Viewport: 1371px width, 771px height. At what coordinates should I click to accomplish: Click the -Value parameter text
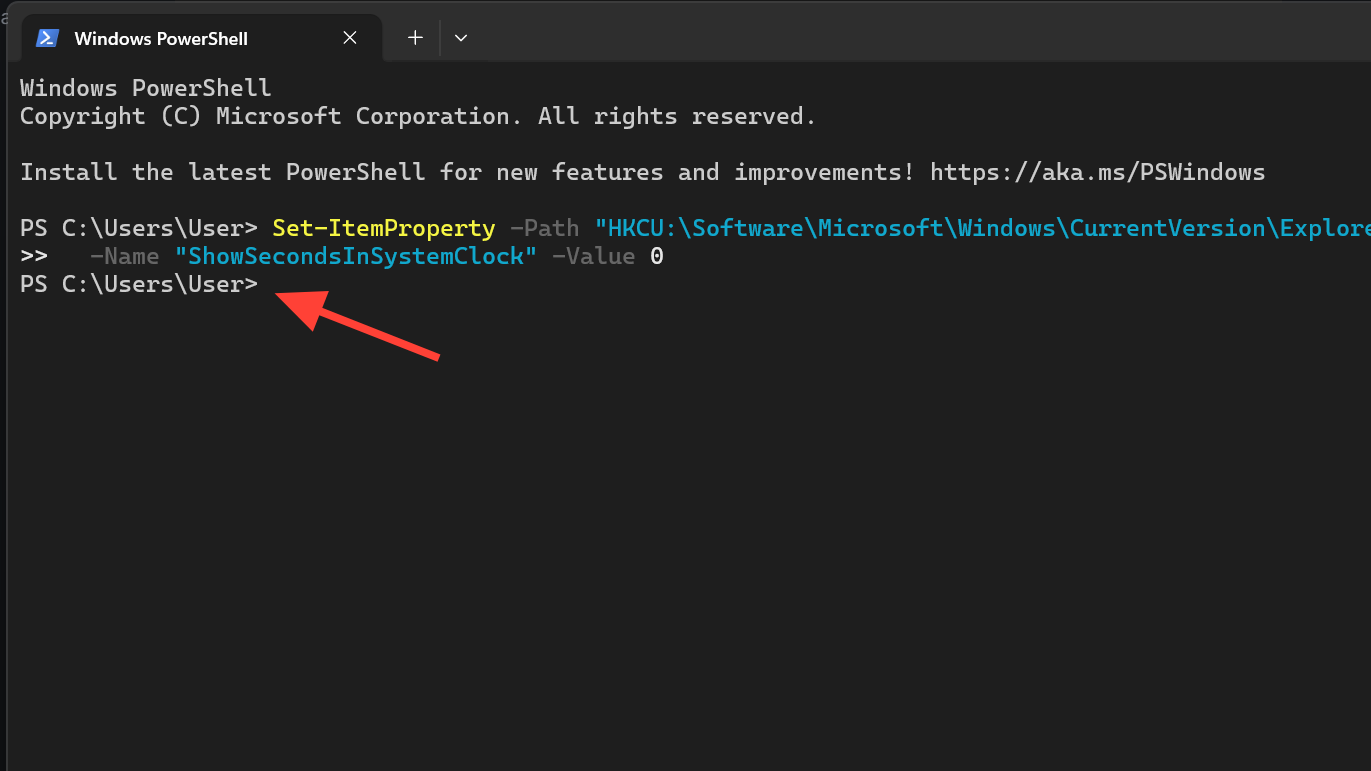click(593, 257)
